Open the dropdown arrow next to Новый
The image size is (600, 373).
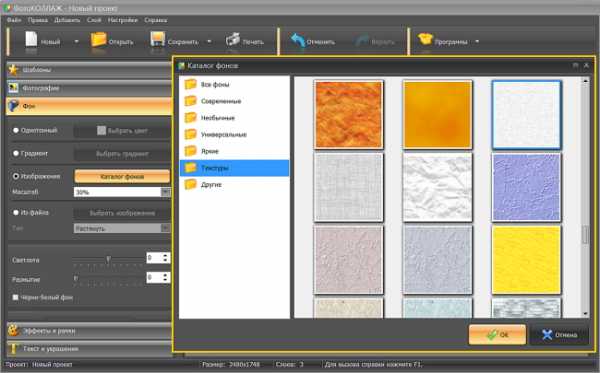(x=76, y=41)
